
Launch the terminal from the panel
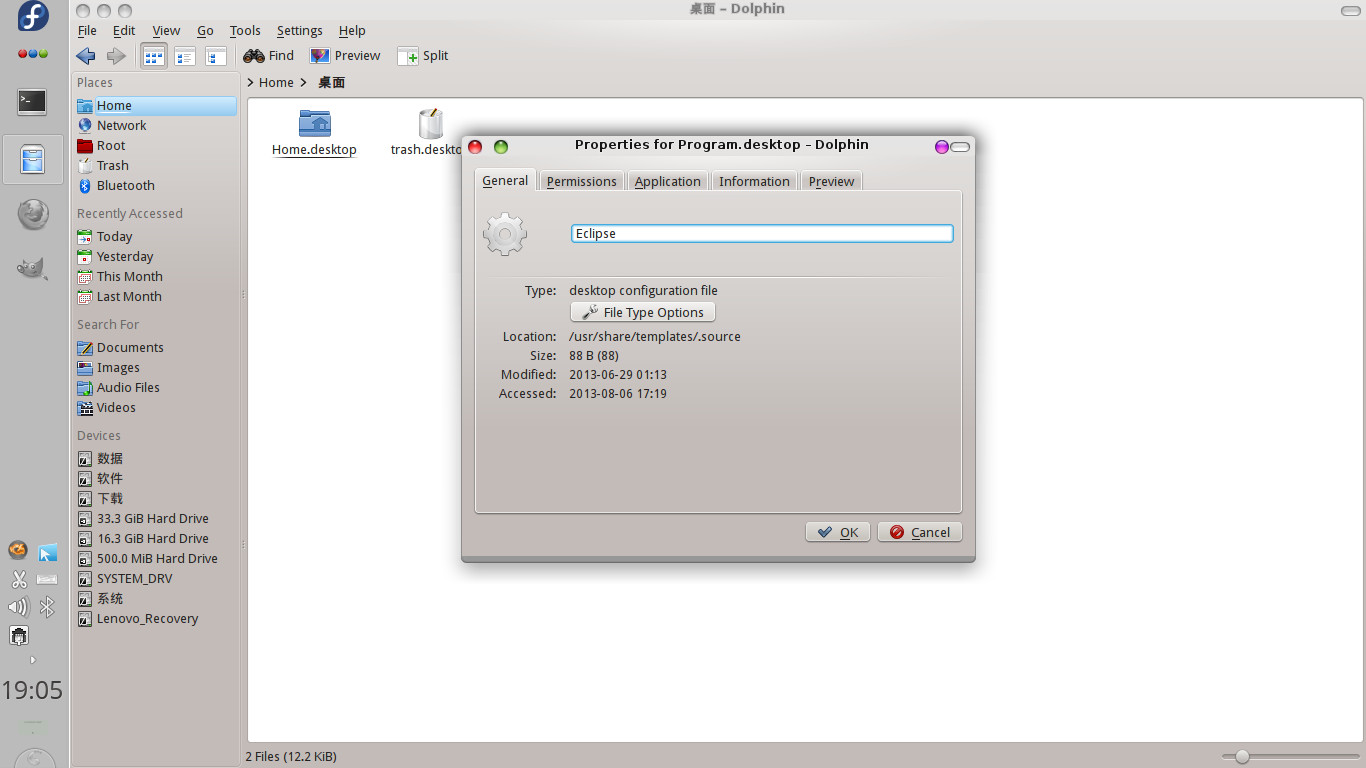pos(32,101)
